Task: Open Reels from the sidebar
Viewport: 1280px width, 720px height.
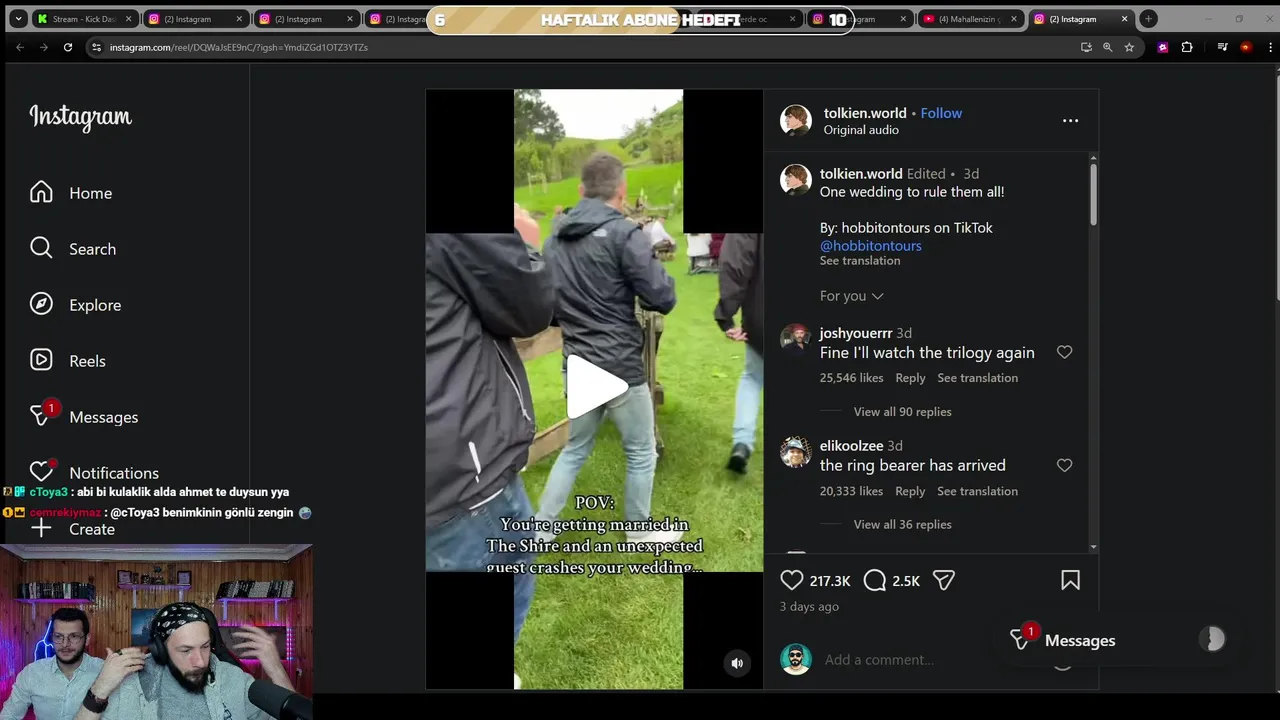Action: pyautogui.click(x=67, y=361)
